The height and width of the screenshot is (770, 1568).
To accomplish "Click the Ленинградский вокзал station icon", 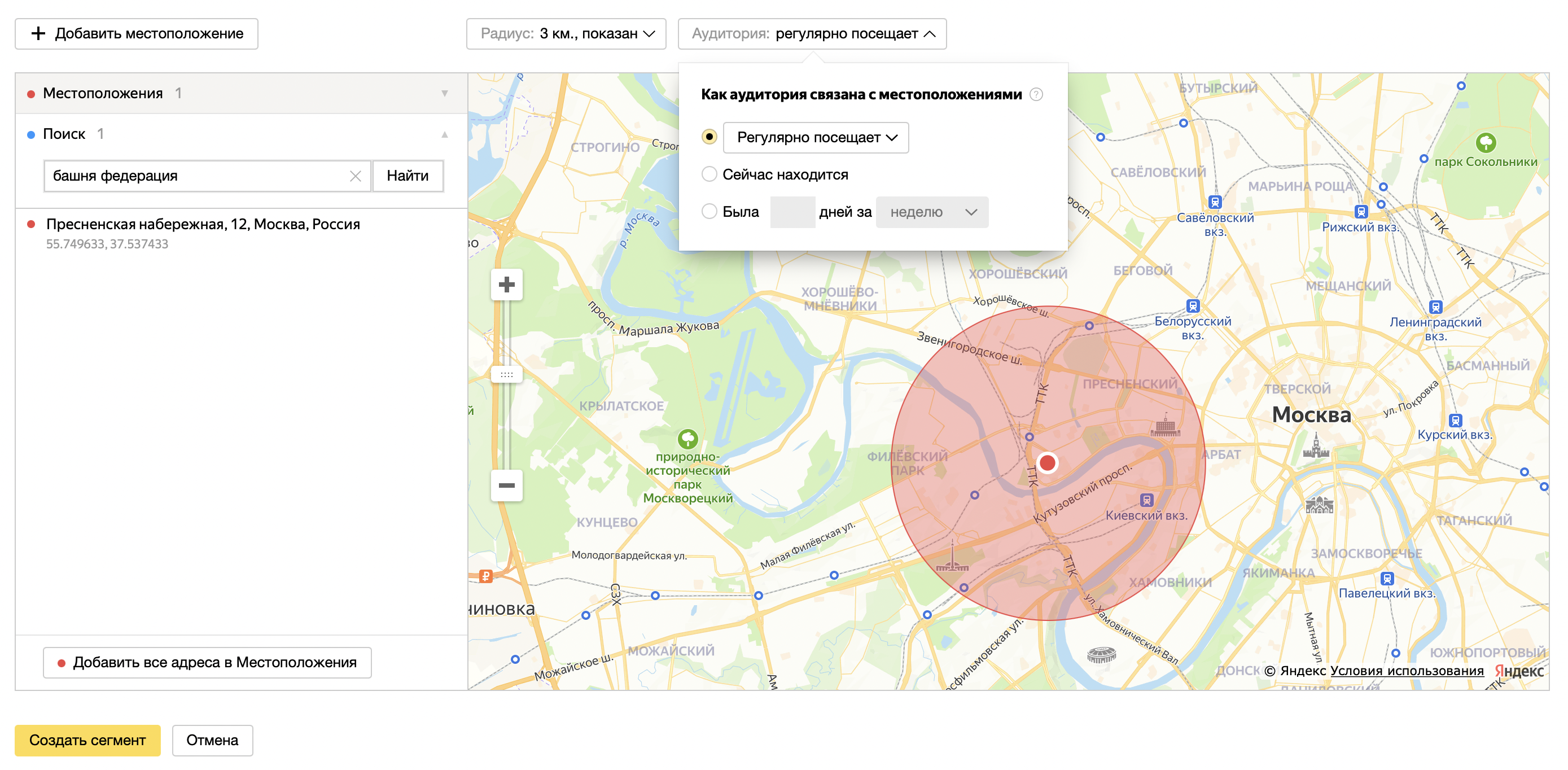I will click(x=1435, y=307).
